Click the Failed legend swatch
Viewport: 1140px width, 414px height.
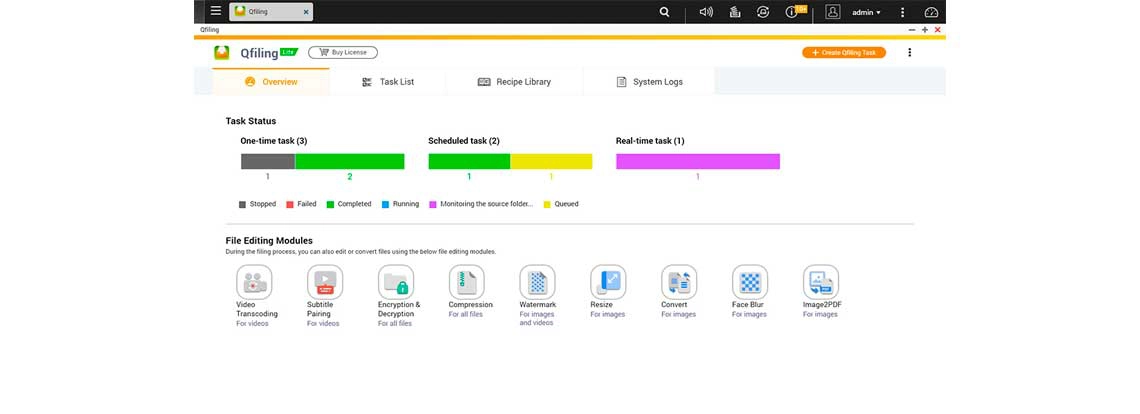pyautogui.click(x=290, y=204)
